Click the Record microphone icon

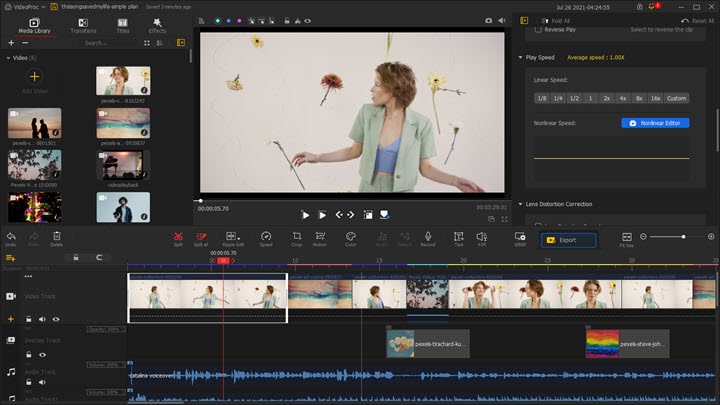coord(428,235)
